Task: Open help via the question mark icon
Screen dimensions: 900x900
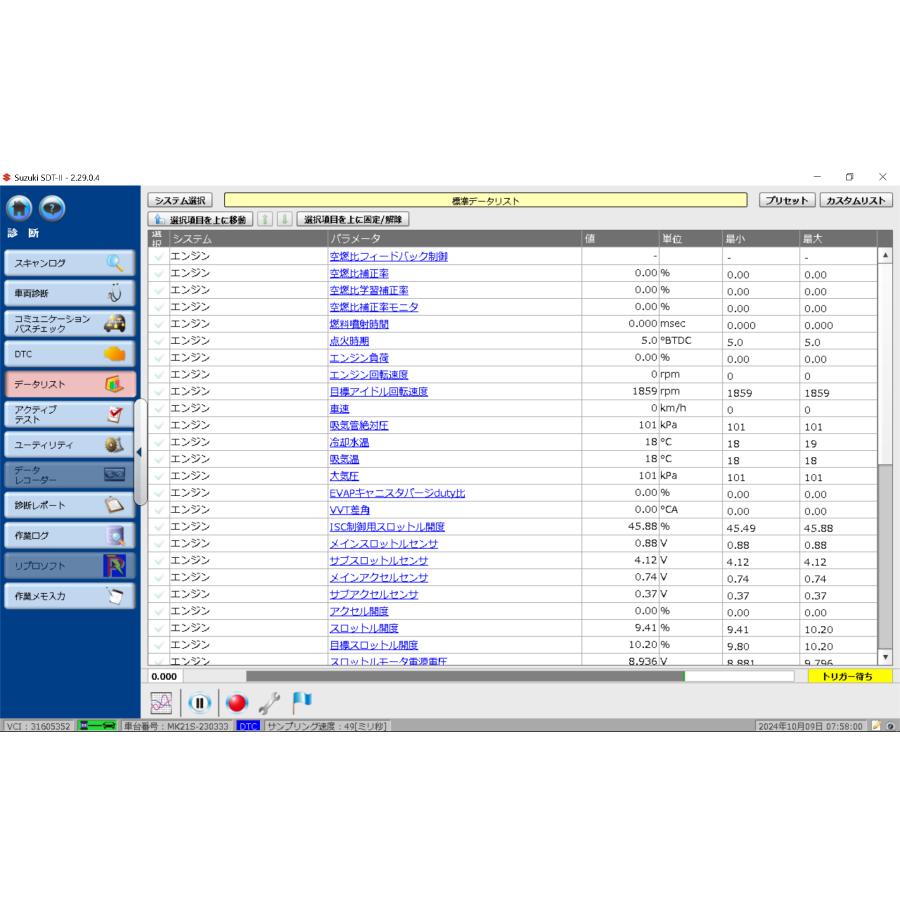Action: point(52,208)
